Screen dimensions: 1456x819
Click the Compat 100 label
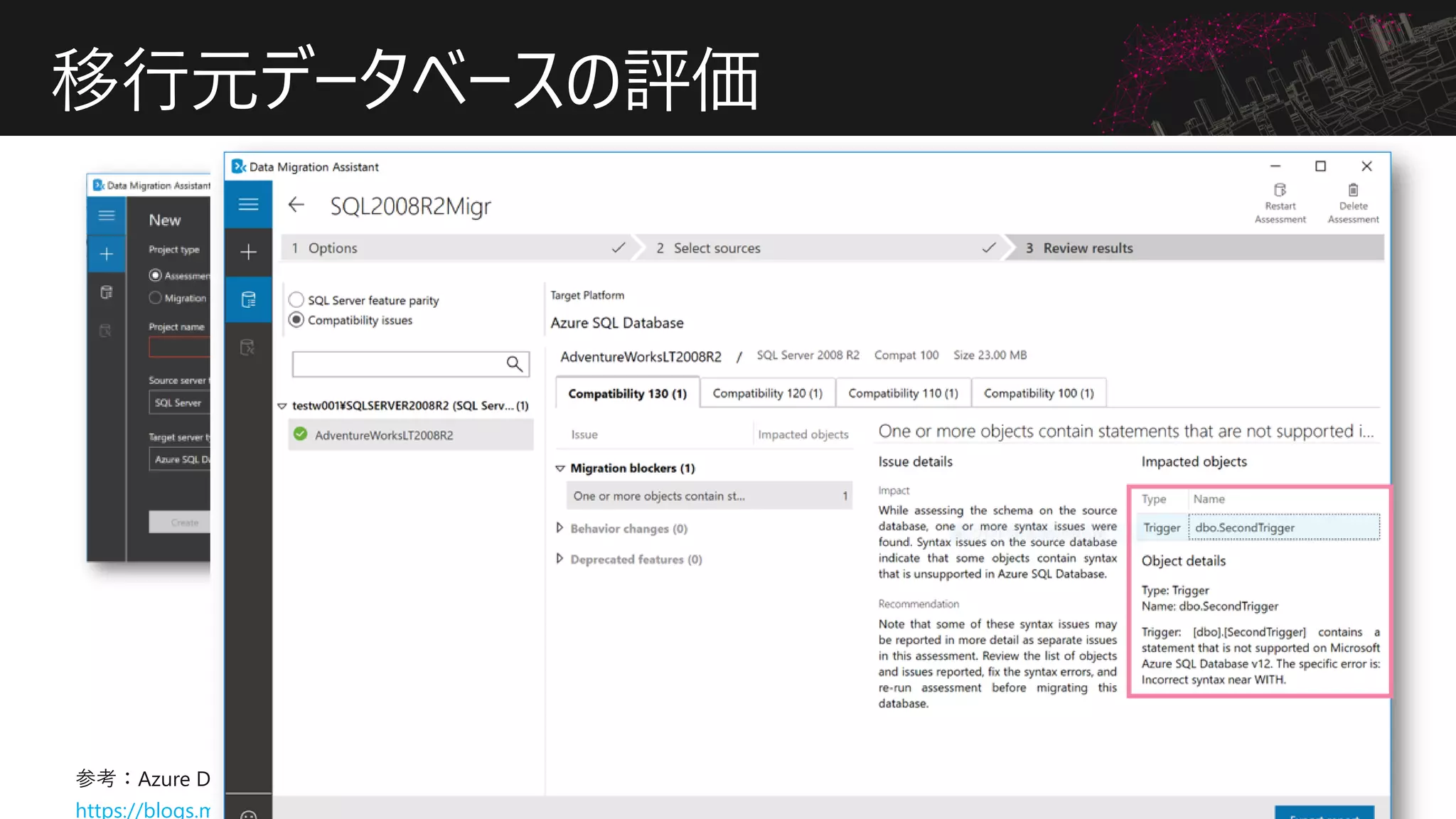pyautogui.click(x=906, y=355)
